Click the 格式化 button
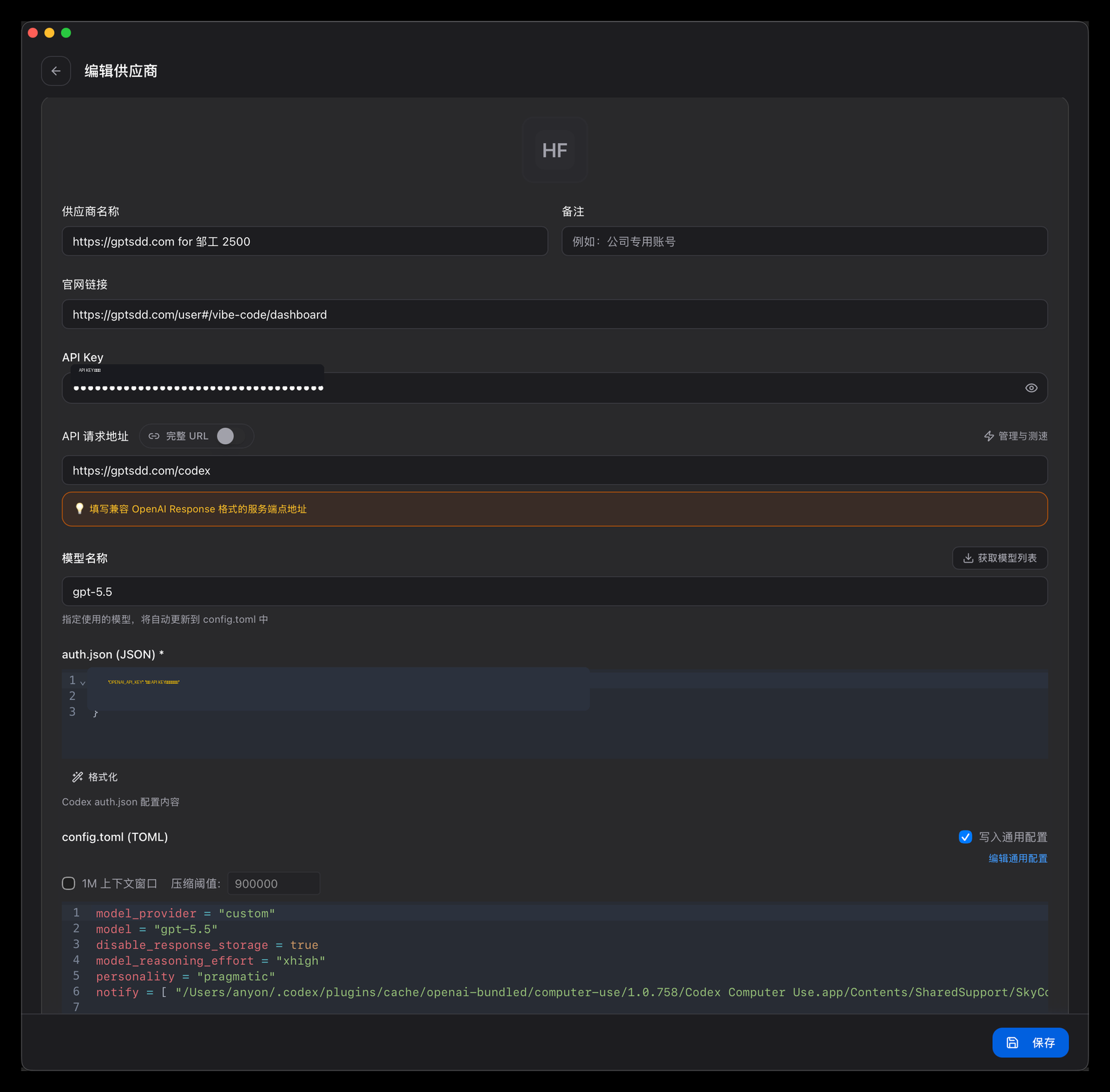 (95, 777)
